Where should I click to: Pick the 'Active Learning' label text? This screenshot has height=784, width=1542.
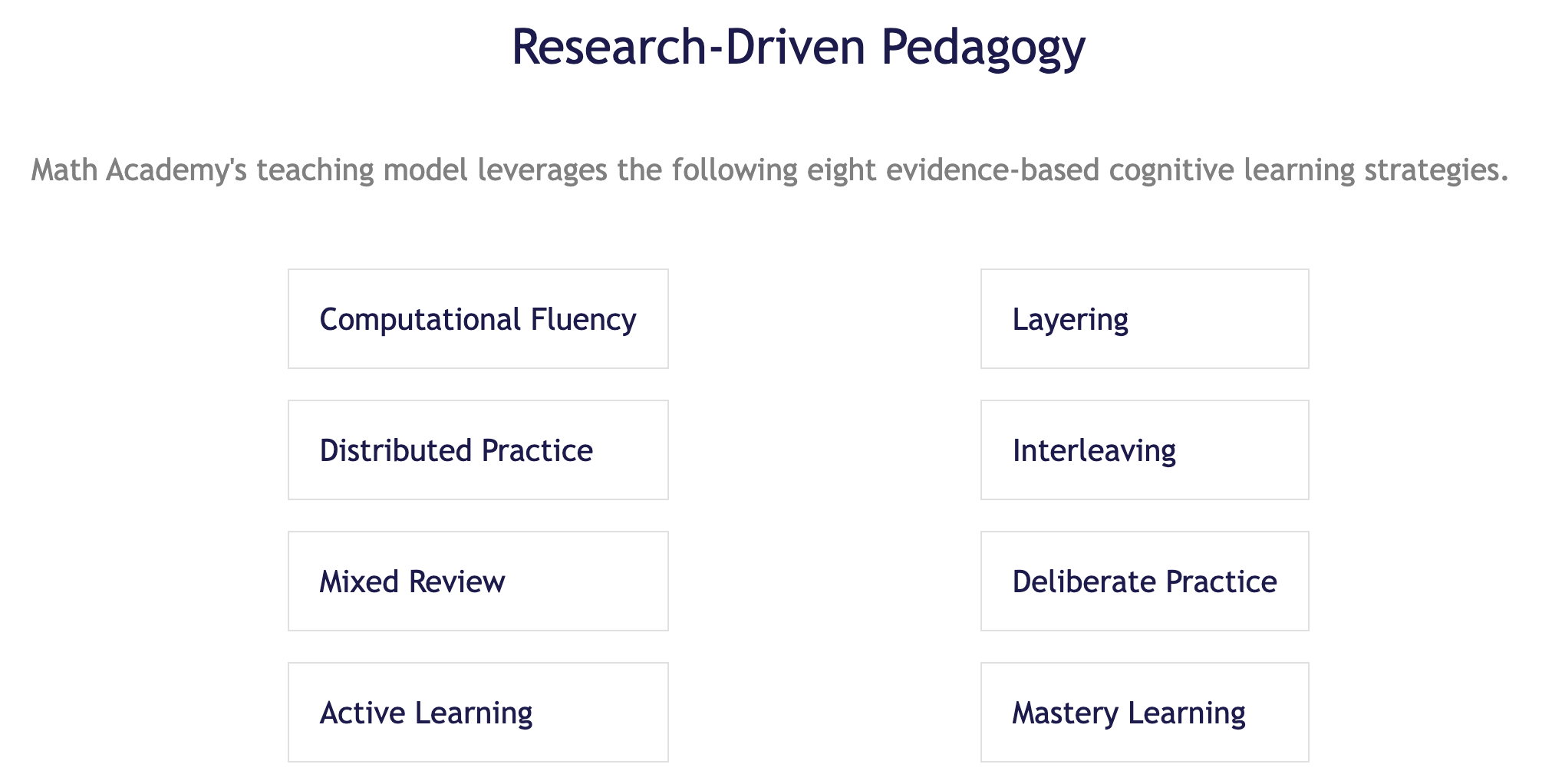pos(426,713)
